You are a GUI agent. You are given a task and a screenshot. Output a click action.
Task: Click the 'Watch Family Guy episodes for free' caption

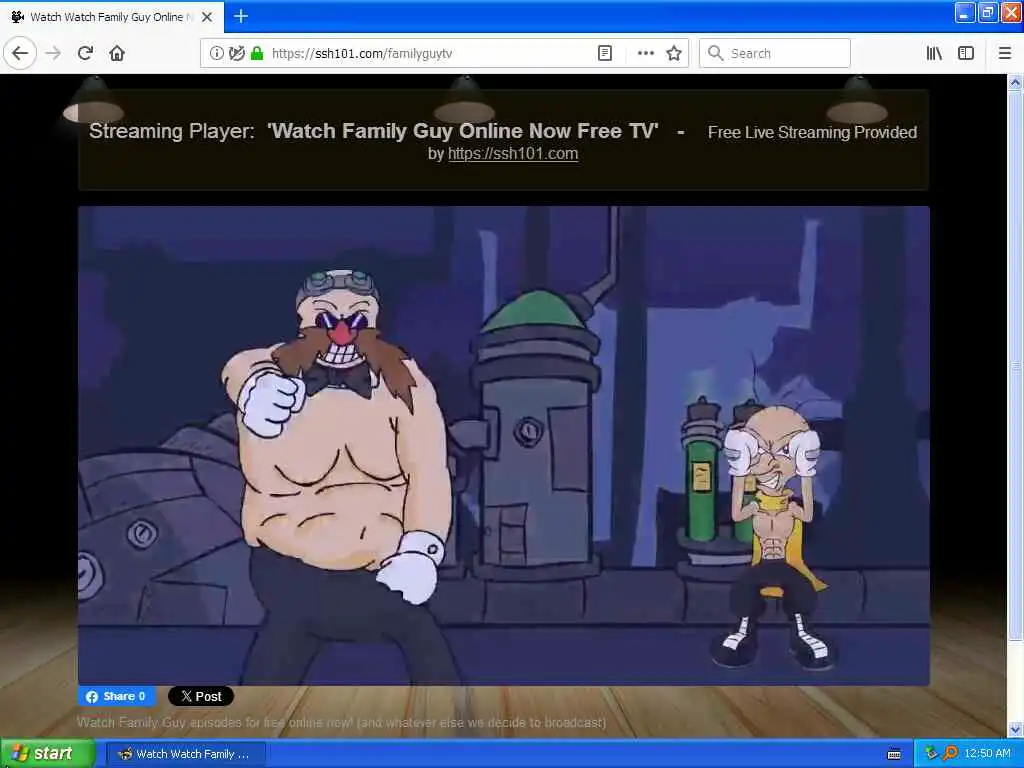tap(341, 722)
